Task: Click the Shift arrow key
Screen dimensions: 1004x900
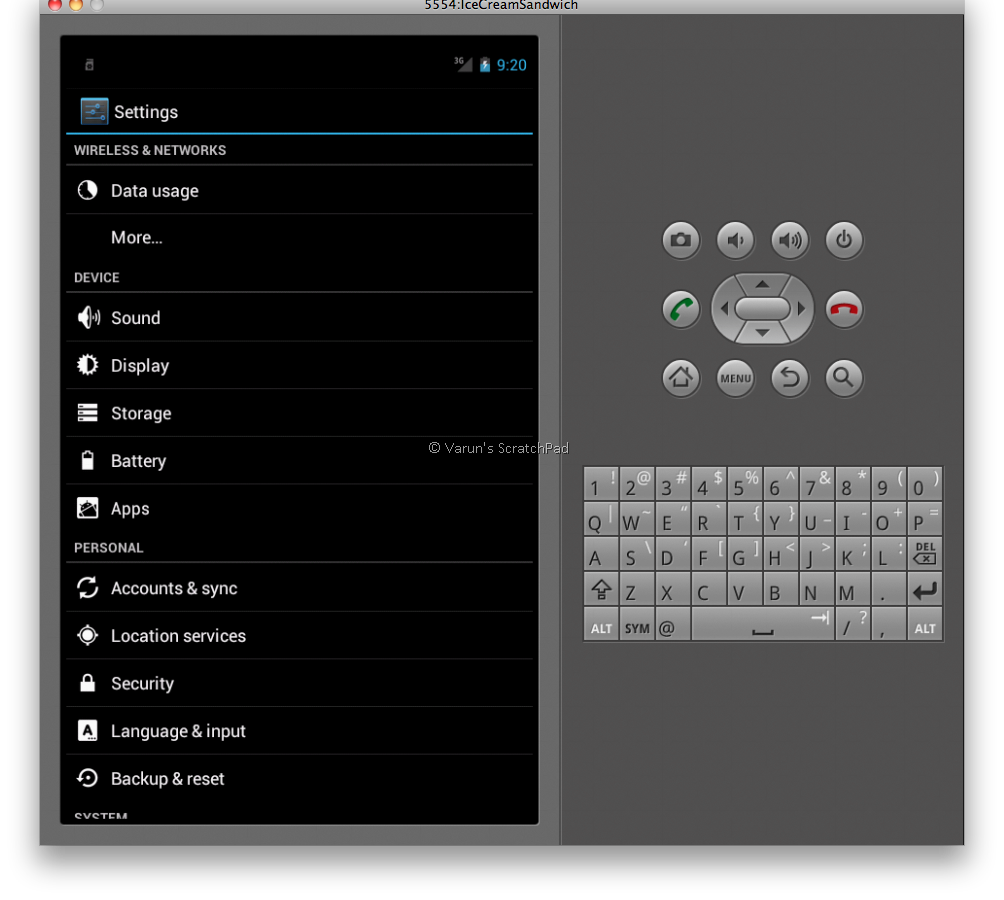Action: click(601, 590)
